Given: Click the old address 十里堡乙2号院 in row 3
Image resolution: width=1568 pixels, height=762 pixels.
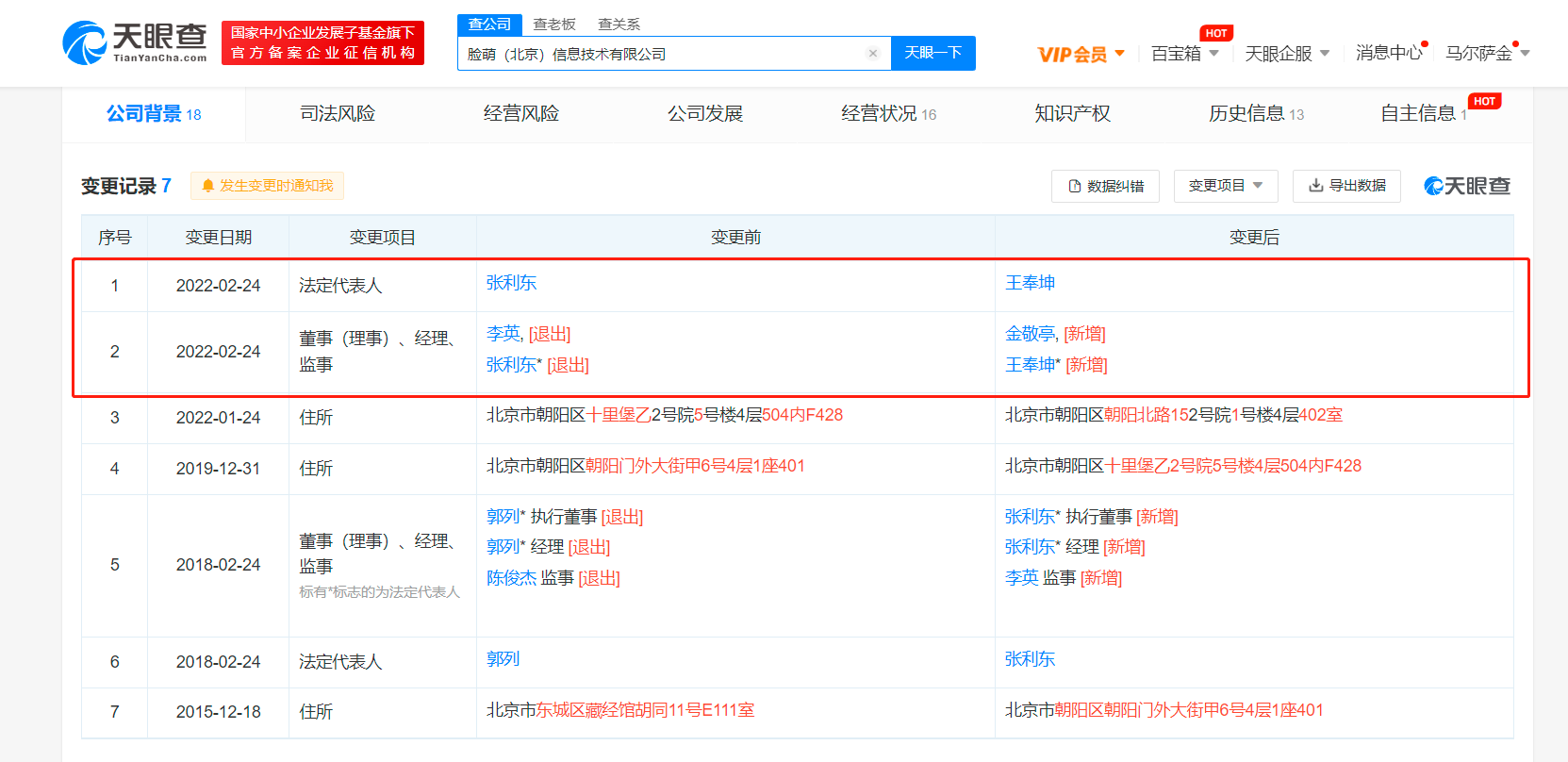Looking at the screenshot, I should (x=639, y=415).
